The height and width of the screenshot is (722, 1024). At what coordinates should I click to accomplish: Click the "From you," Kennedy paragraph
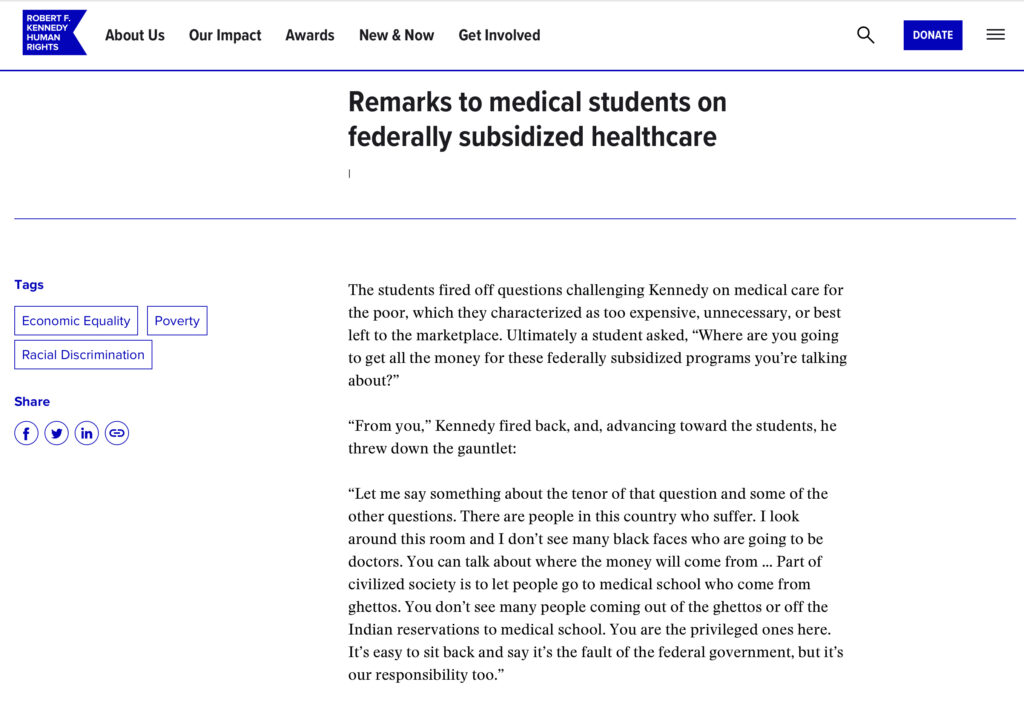(592, 437)
